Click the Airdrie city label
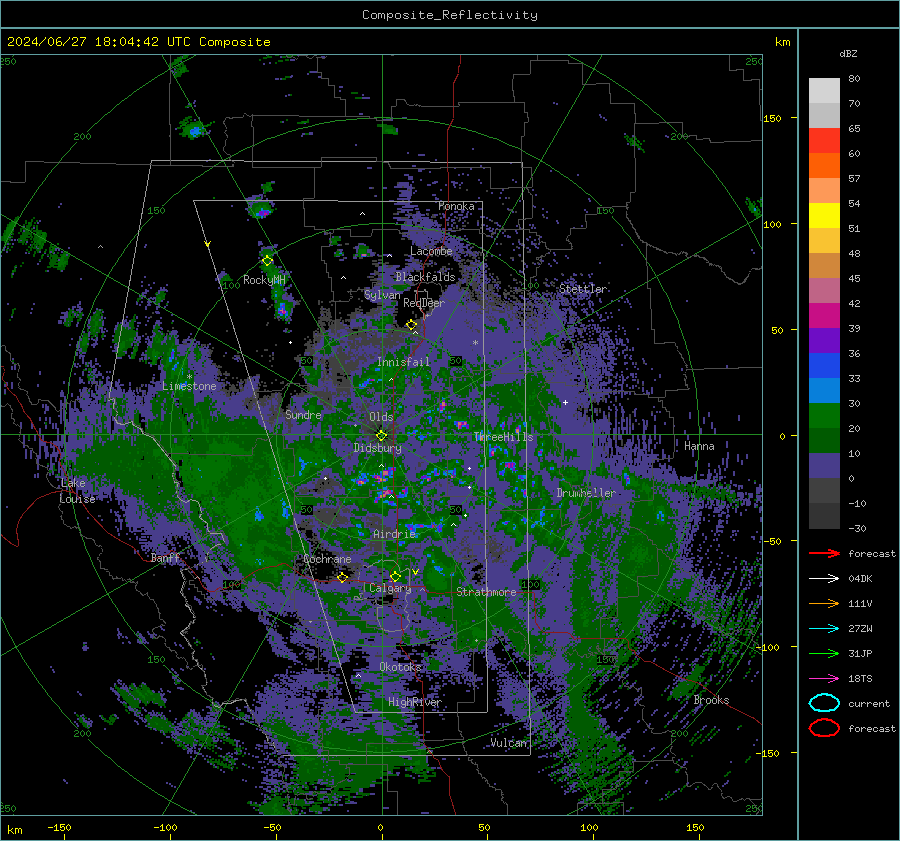The width and height of the screenshot is (900, 841). pos(394,534)
